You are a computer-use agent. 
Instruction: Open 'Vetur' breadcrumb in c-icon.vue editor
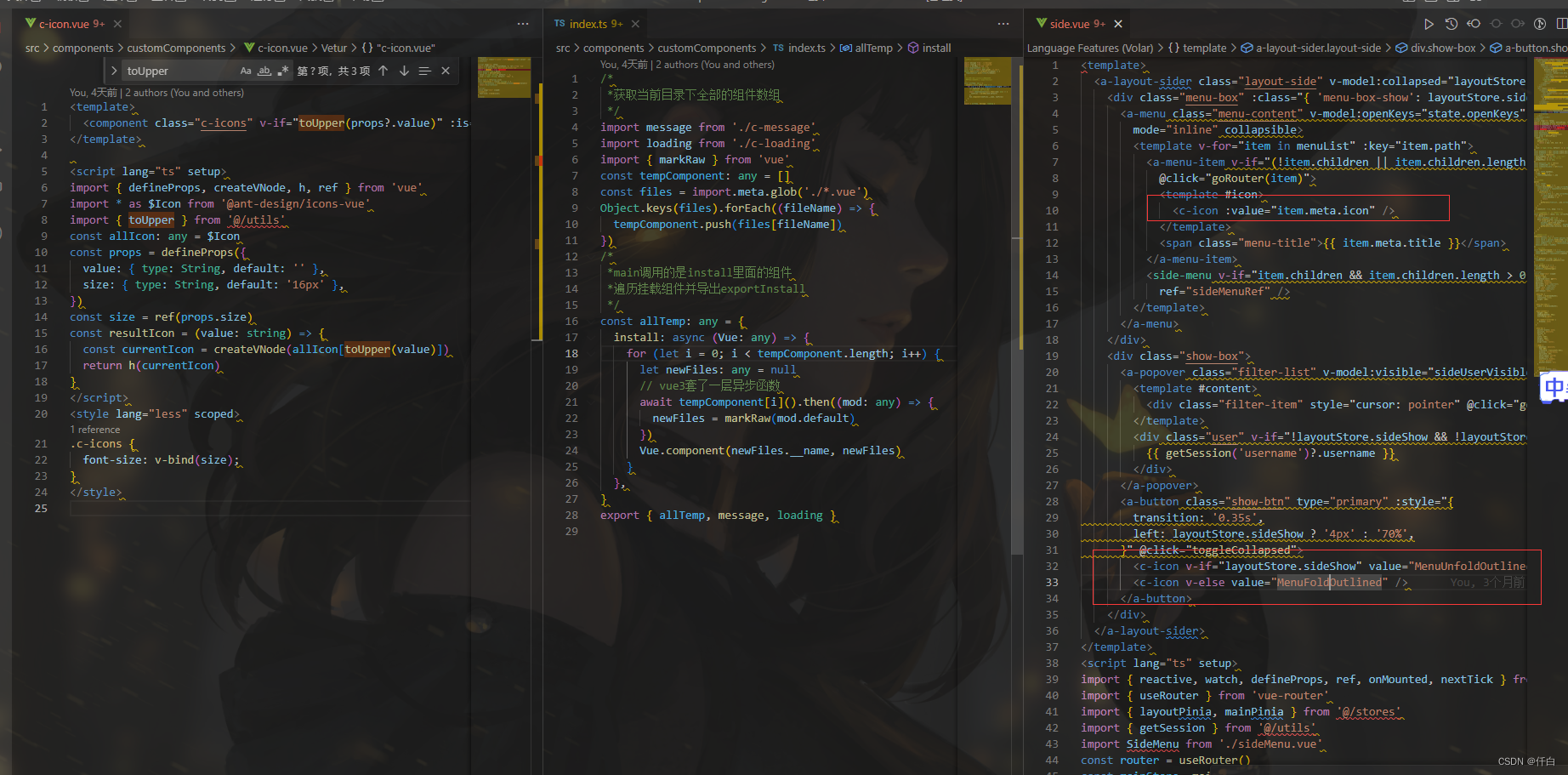pyautogui.click(x=333, y=48)
